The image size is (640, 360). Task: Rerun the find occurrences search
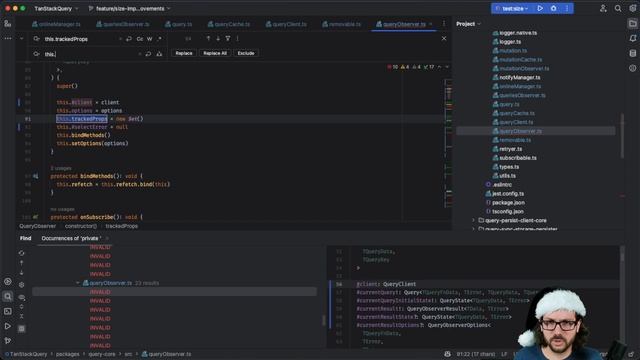tap(22, 253)
